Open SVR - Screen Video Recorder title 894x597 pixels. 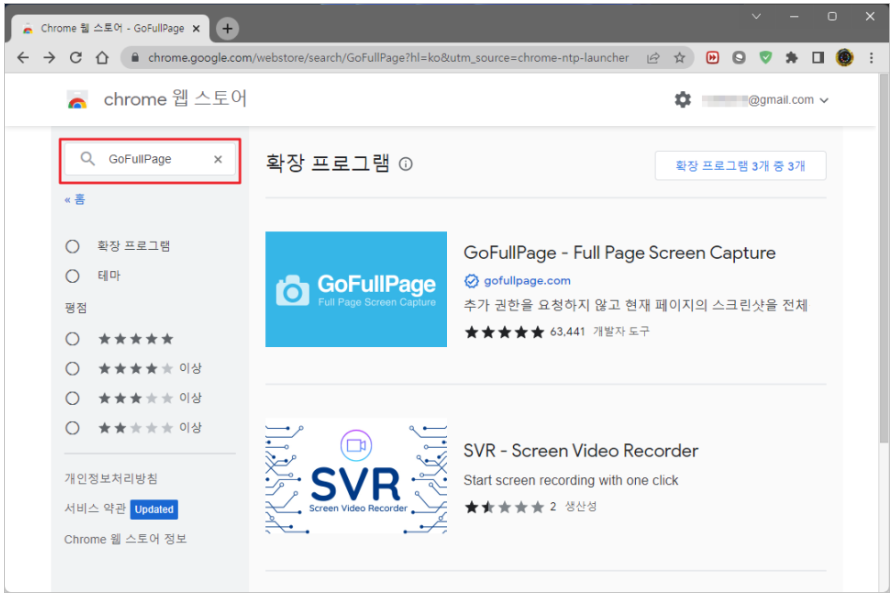click(580, 451)
